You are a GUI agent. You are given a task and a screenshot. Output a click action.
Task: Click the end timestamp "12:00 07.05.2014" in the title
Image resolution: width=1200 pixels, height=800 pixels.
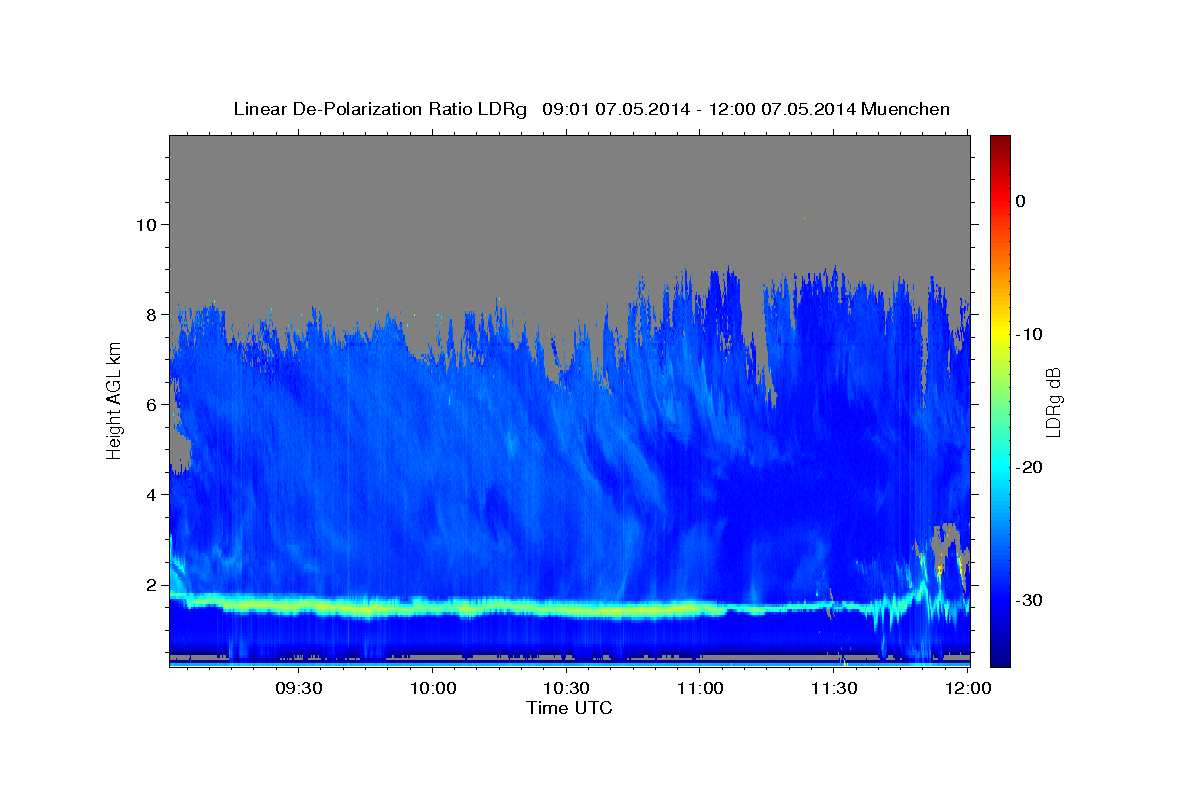click(781, 109)
